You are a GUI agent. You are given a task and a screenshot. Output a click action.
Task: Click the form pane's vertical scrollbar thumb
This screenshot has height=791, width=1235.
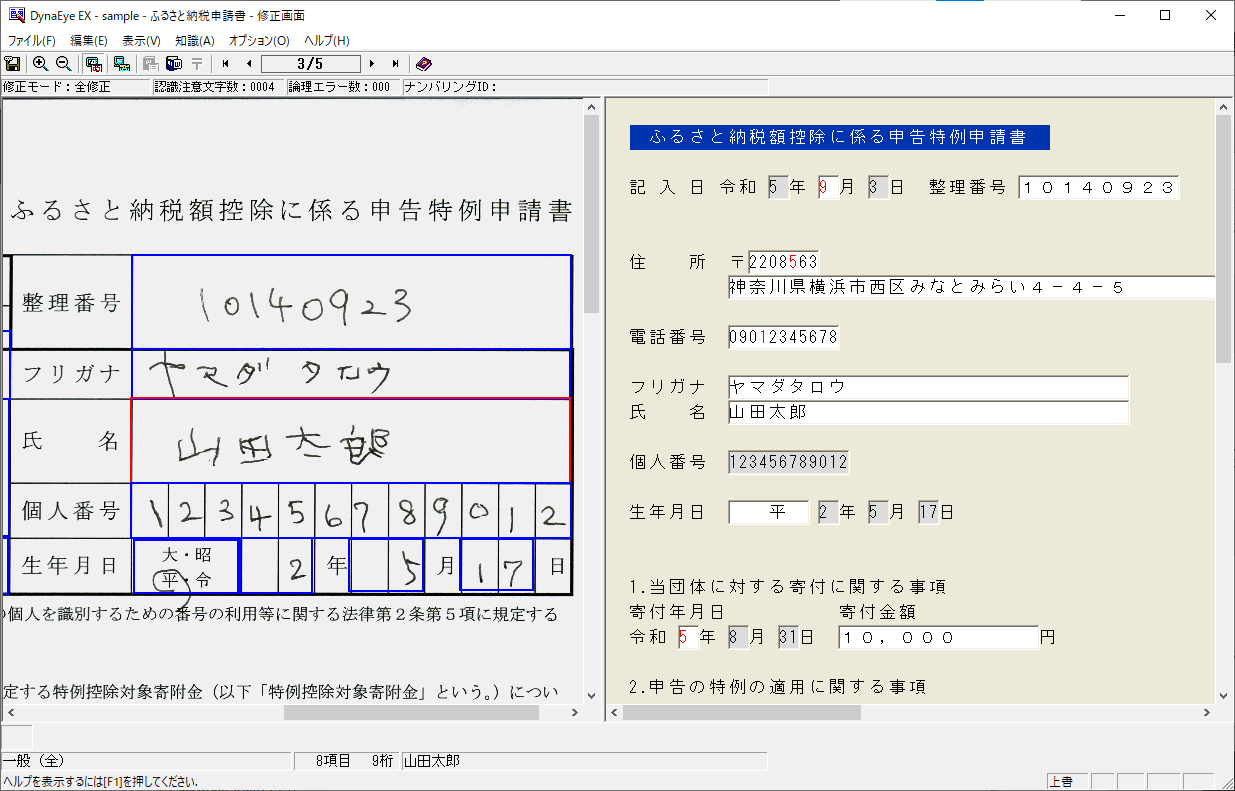click(x=1223, y=240)
